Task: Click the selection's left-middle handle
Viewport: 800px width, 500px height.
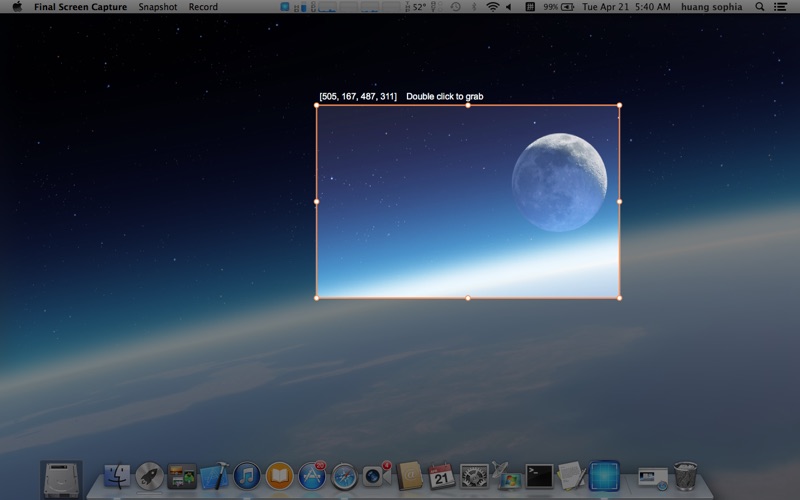Action: (316, 202)
